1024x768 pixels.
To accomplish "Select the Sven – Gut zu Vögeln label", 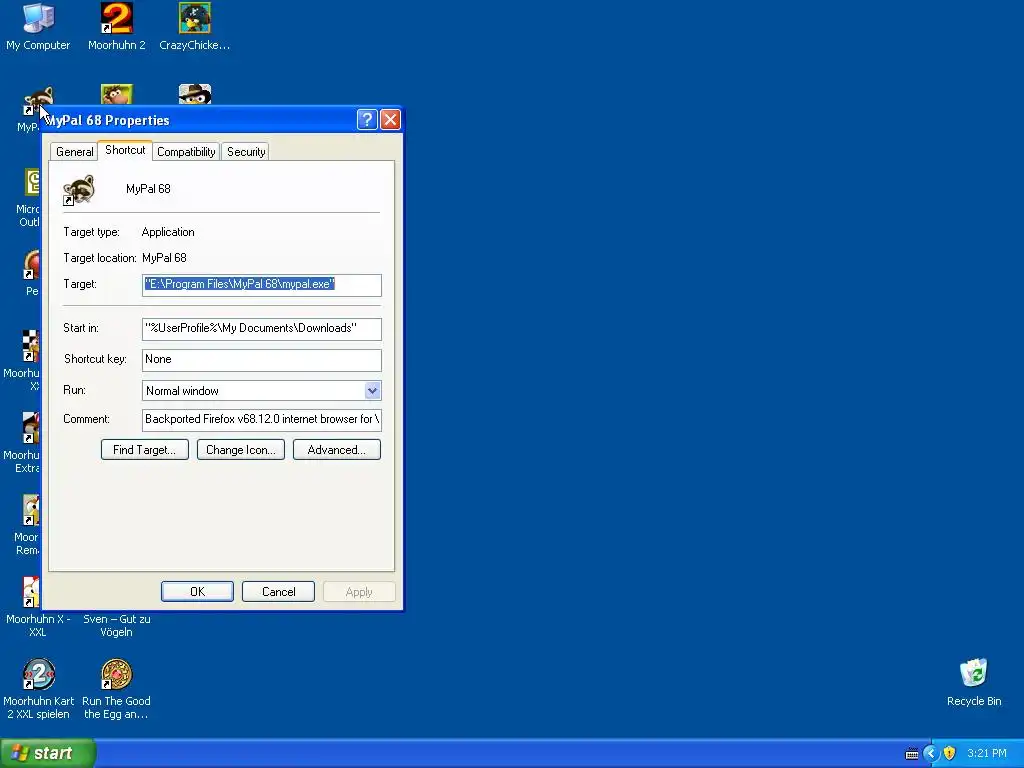I will (116, 626).
